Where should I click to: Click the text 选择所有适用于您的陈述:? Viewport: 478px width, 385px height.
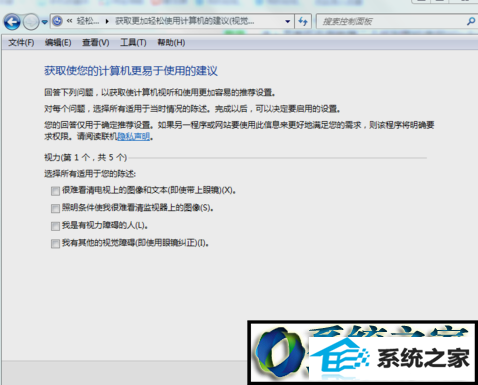tap(90, 174)
